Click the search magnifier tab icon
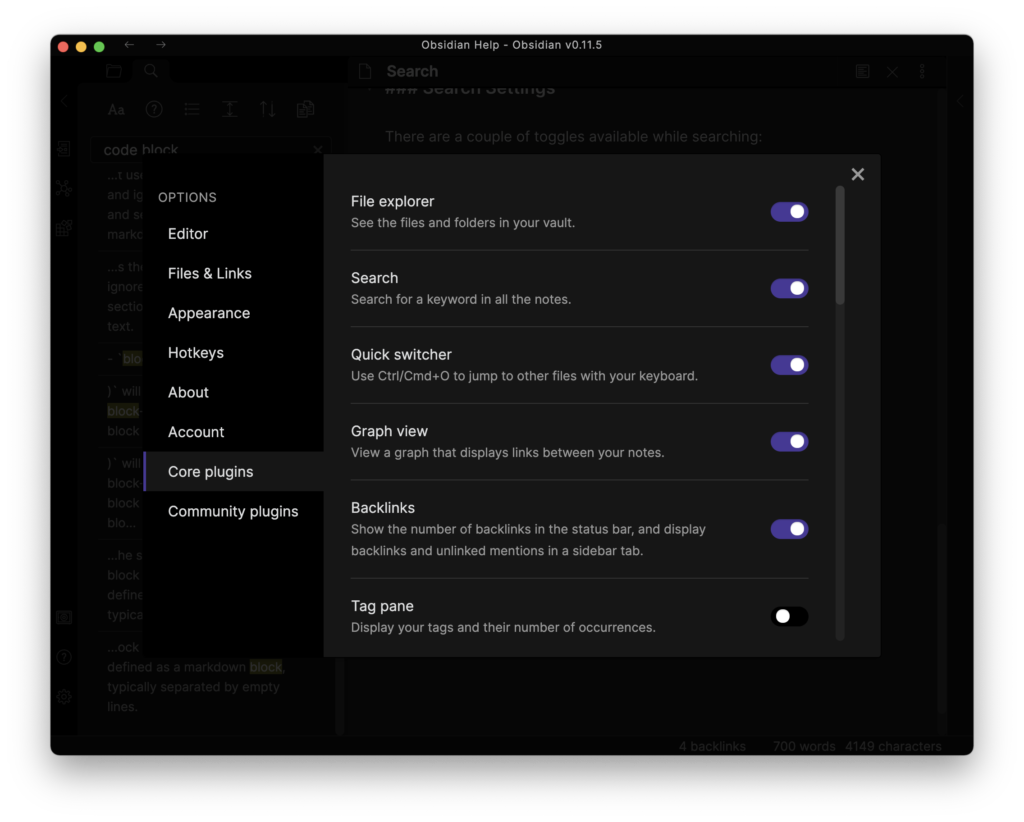The height and width of the screenshot is (822, 1024). tap(150, 71)
